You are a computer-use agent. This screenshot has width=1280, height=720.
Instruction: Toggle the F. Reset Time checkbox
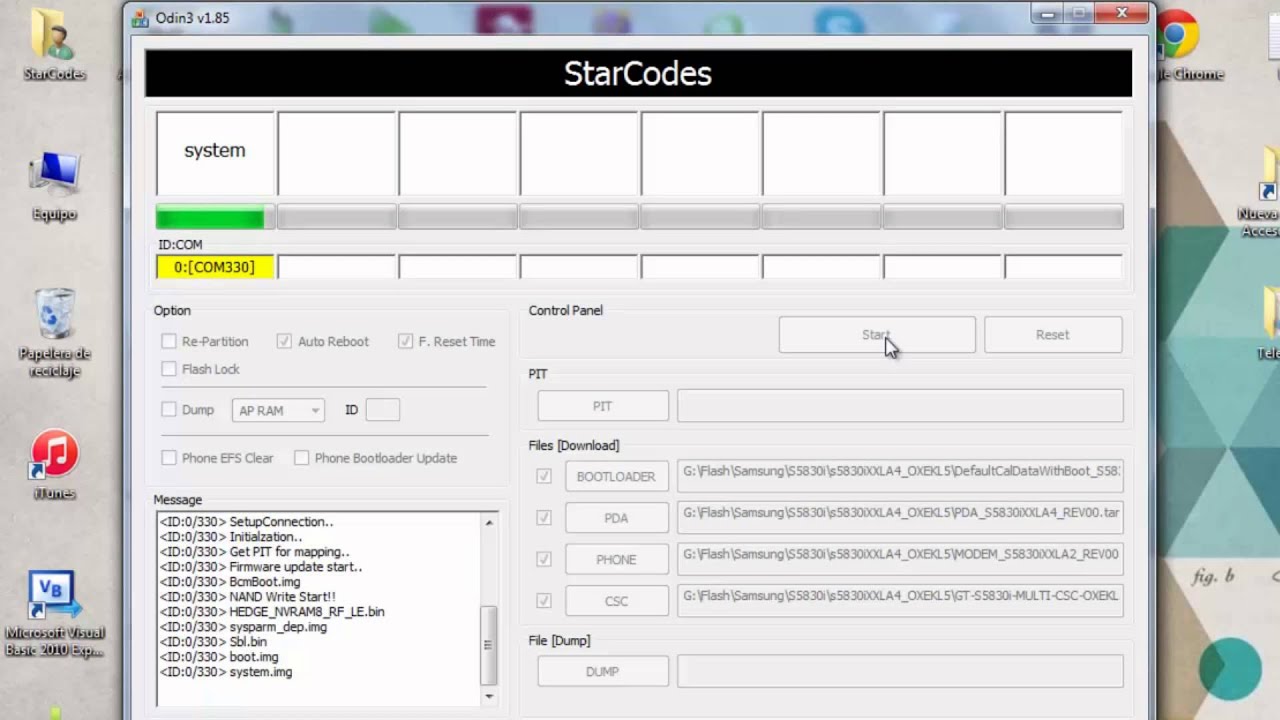(405, 341)
